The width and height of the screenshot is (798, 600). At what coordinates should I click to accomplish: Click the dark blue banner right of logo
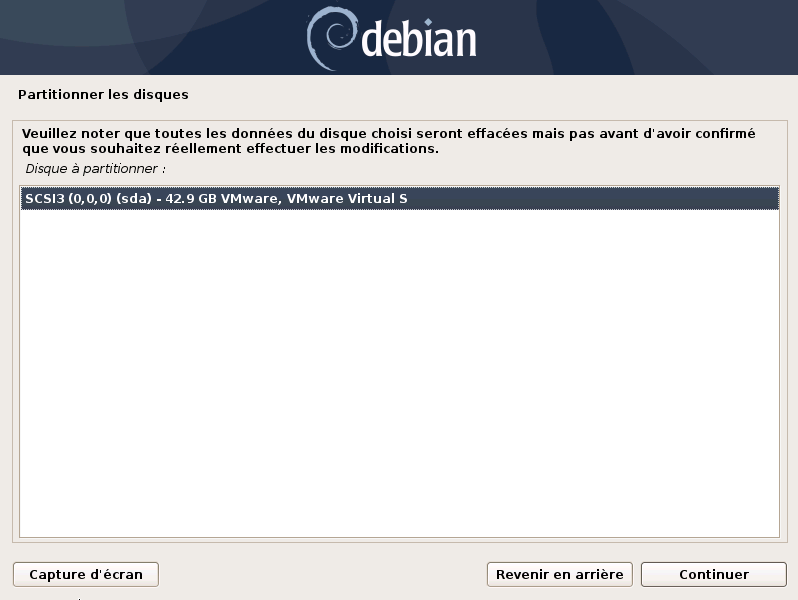[x=636, y=37]
